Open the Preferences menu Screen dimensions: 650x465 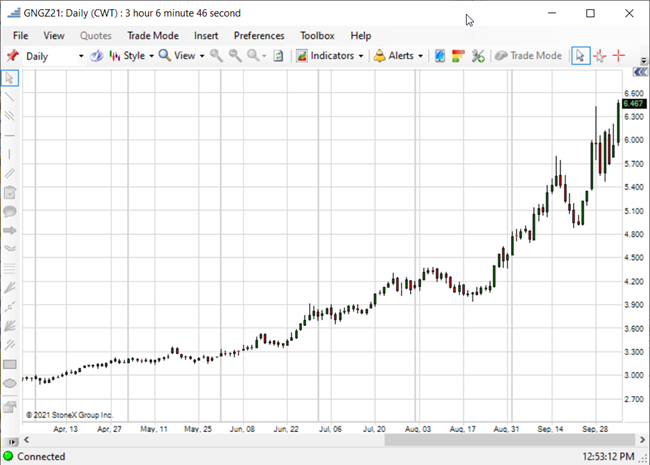point(259,36)
